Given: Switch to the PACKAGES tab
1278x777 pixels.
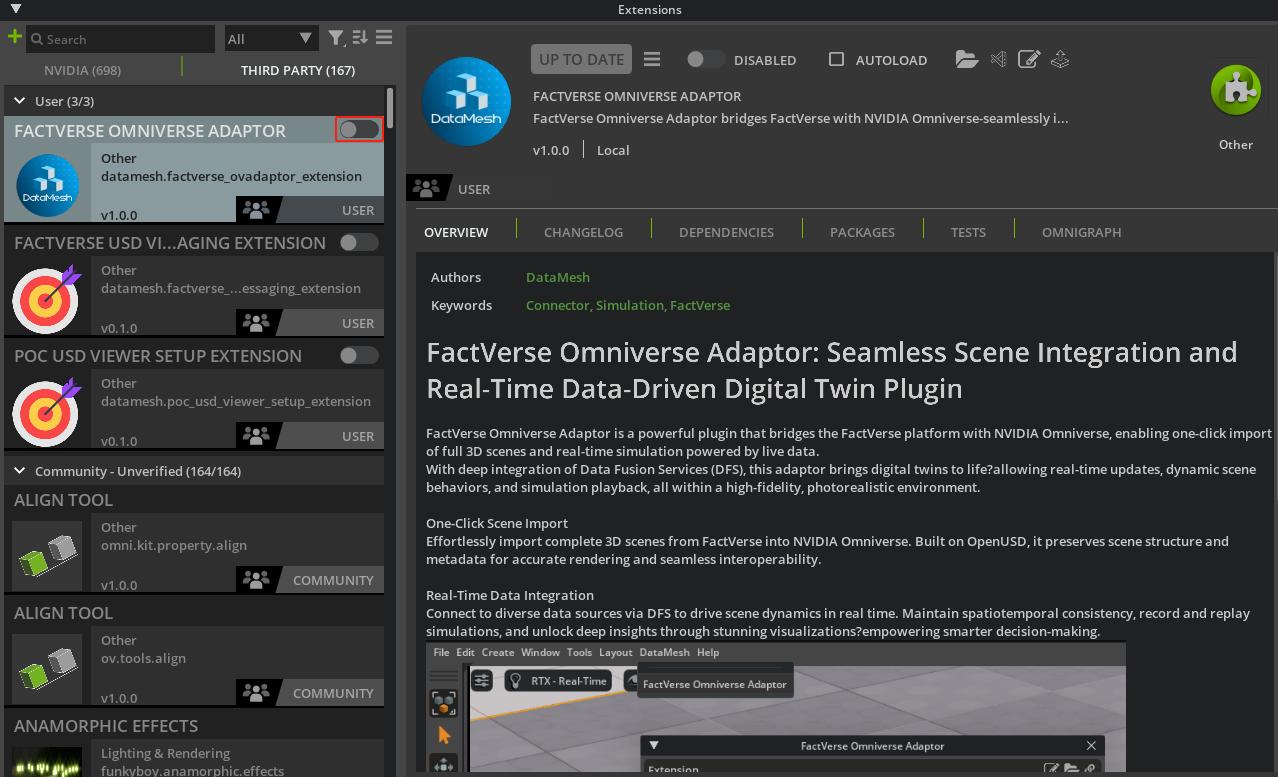Looking at the screenshot, I should coord(862,232).
